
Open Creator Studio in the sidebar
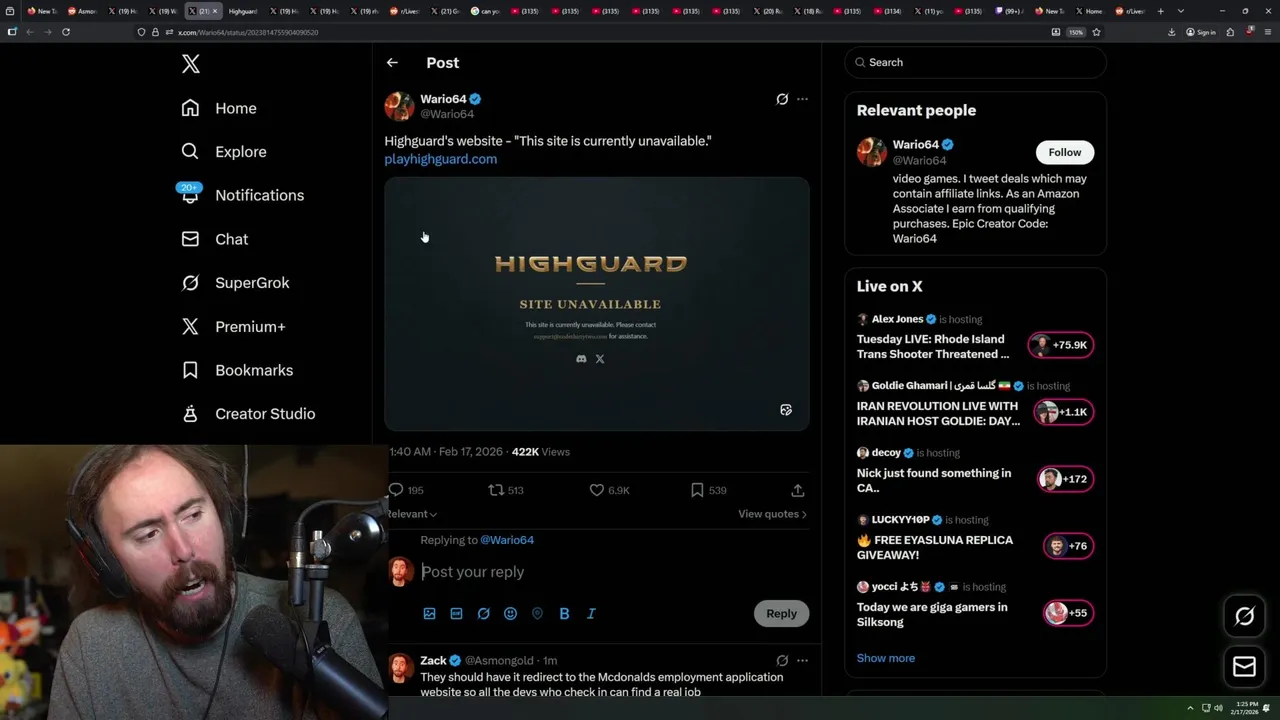click(x=248, y=414)
